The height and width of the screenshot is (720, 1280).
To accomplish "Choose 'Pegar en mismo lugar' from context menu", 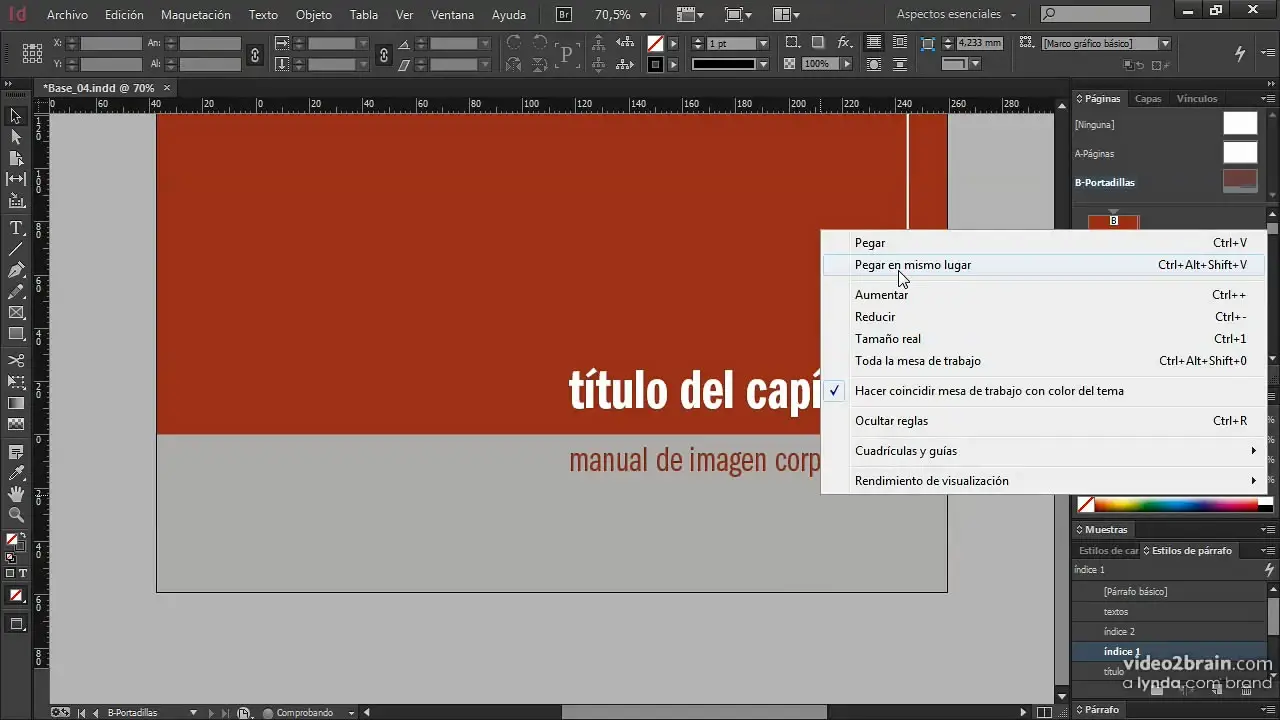I will click(x=912, y=265).
